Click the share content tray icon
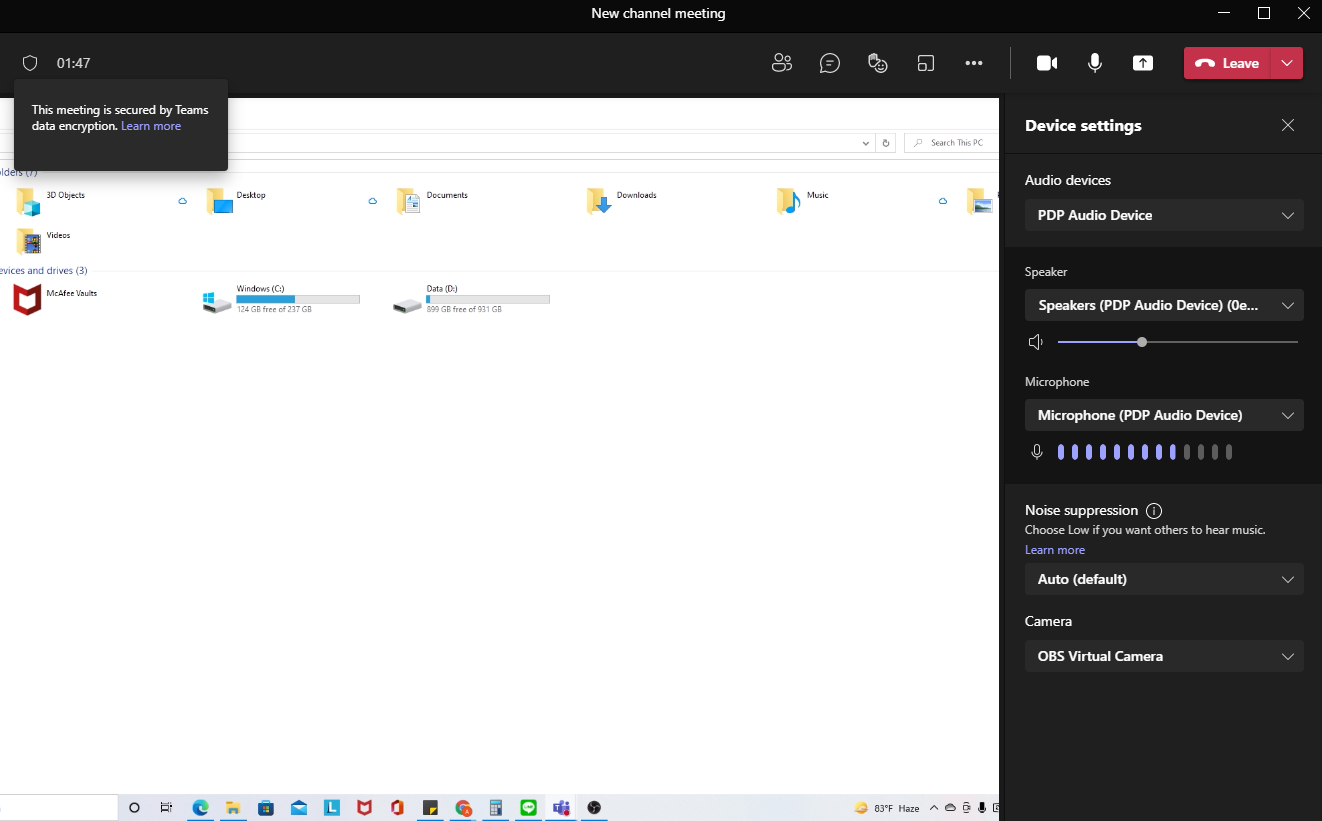Viewport: 1322px width, 821px height. (1143, 63)
